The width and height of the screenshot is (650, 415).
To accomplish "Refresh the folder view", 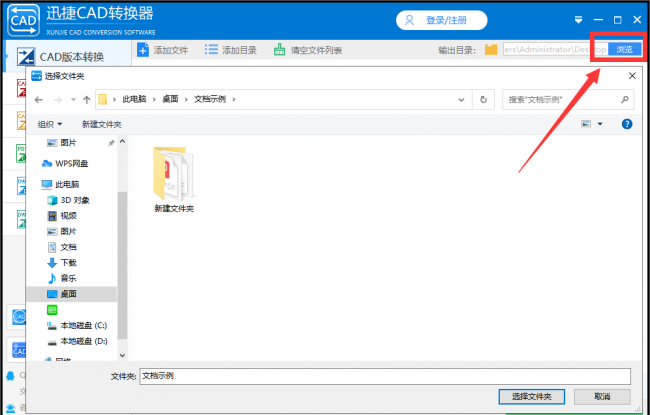I will [x=483, y=100].
